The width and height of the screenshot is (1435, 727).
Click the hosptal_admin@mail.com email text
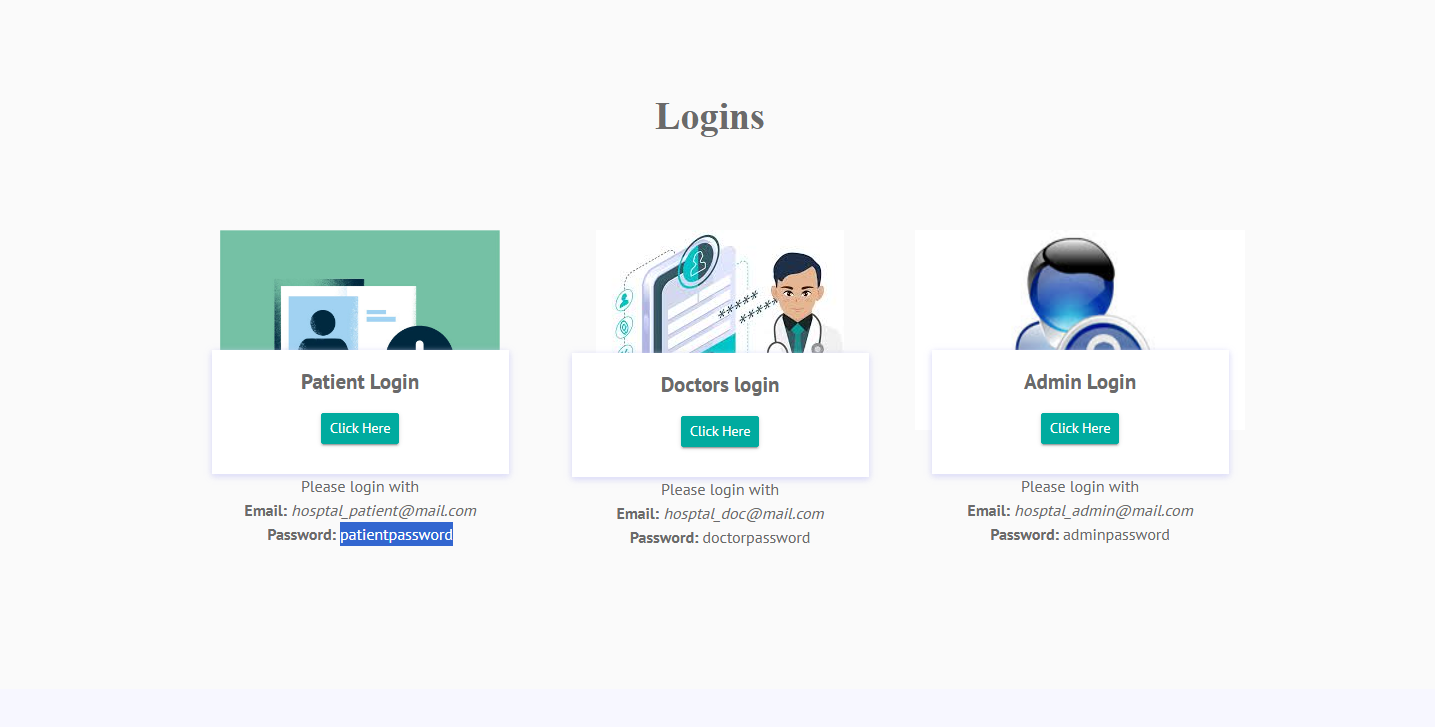pyautogui.click(x=1104, y=511)
